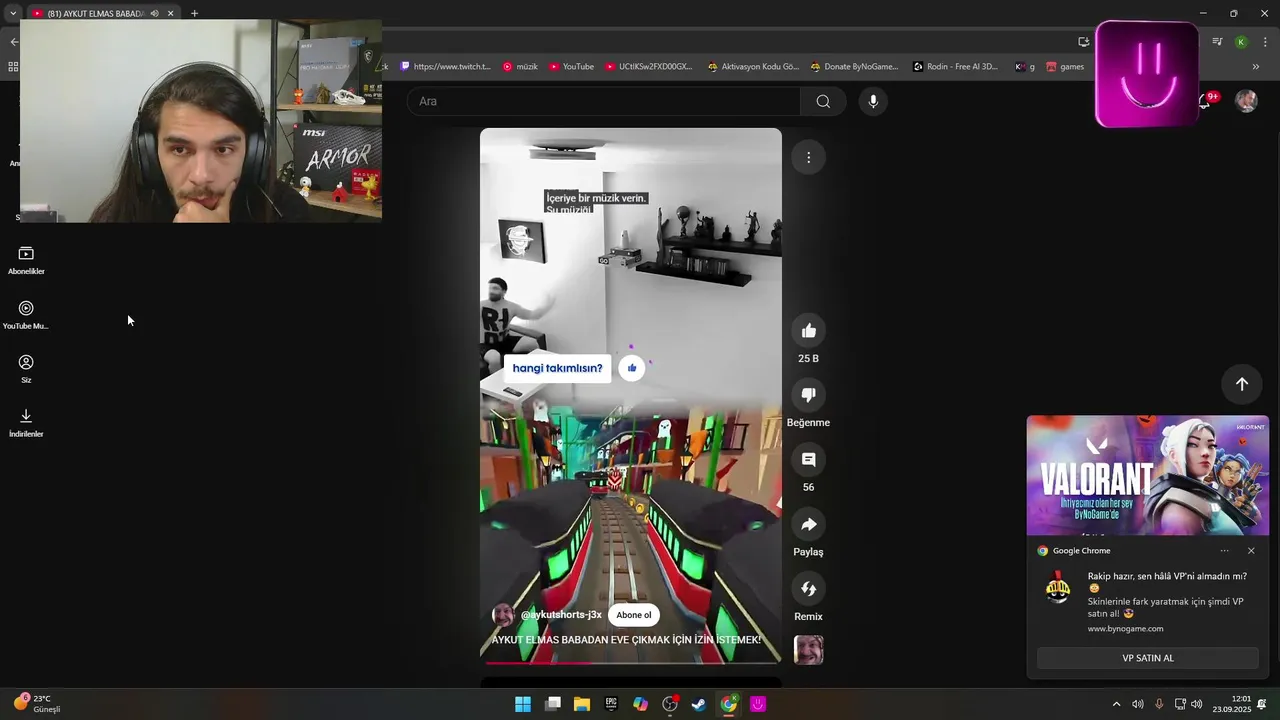Image resolution: width=1280 pixels, height=720 pixels.
Task: Open the pink smiley app in the taskbar
Action: pyautogui.click(x=758, y=704)
